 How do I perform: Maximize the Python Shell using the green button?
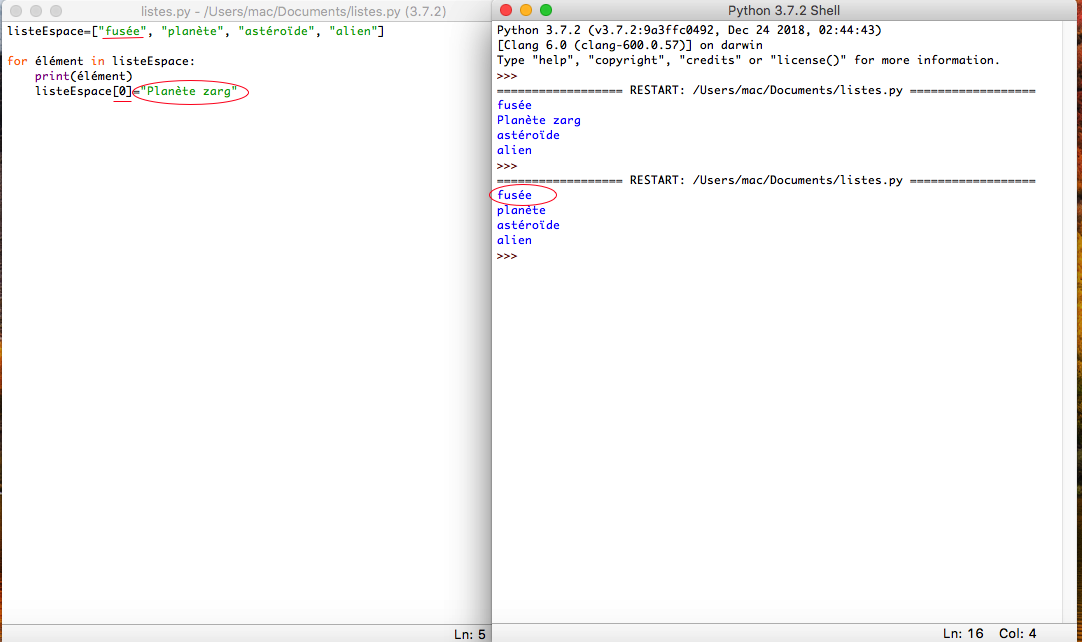(546, 10)
